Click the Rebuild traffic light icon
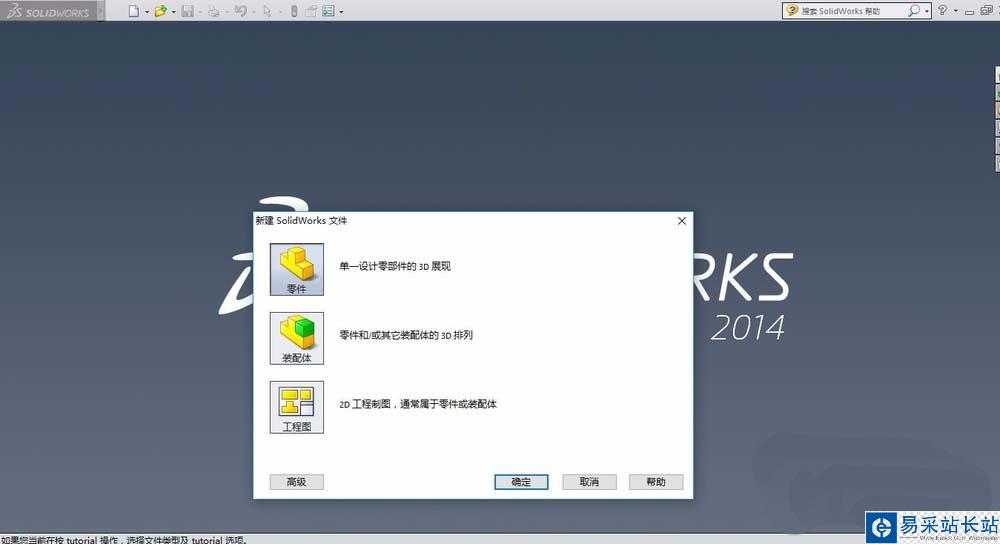 294,11
